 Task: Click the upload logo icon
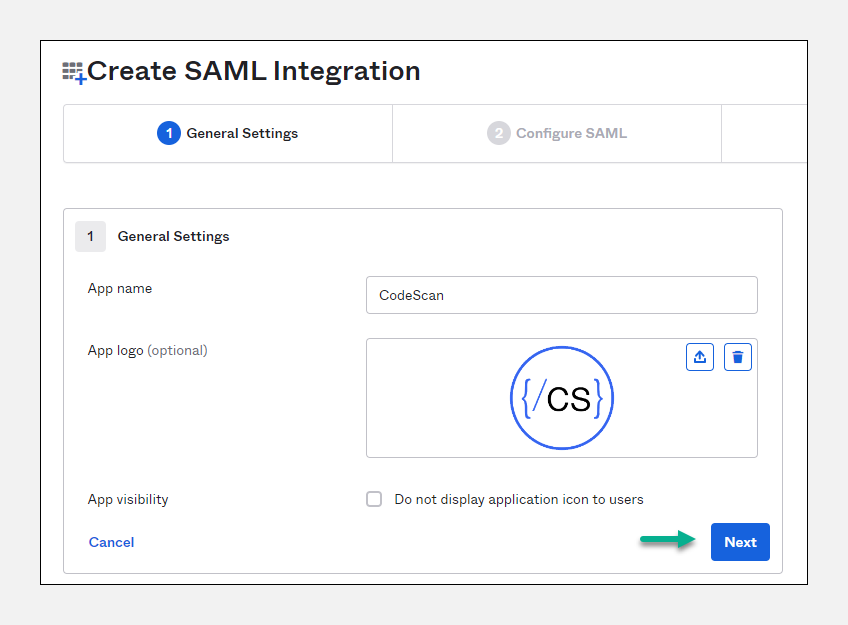[700, 357]
